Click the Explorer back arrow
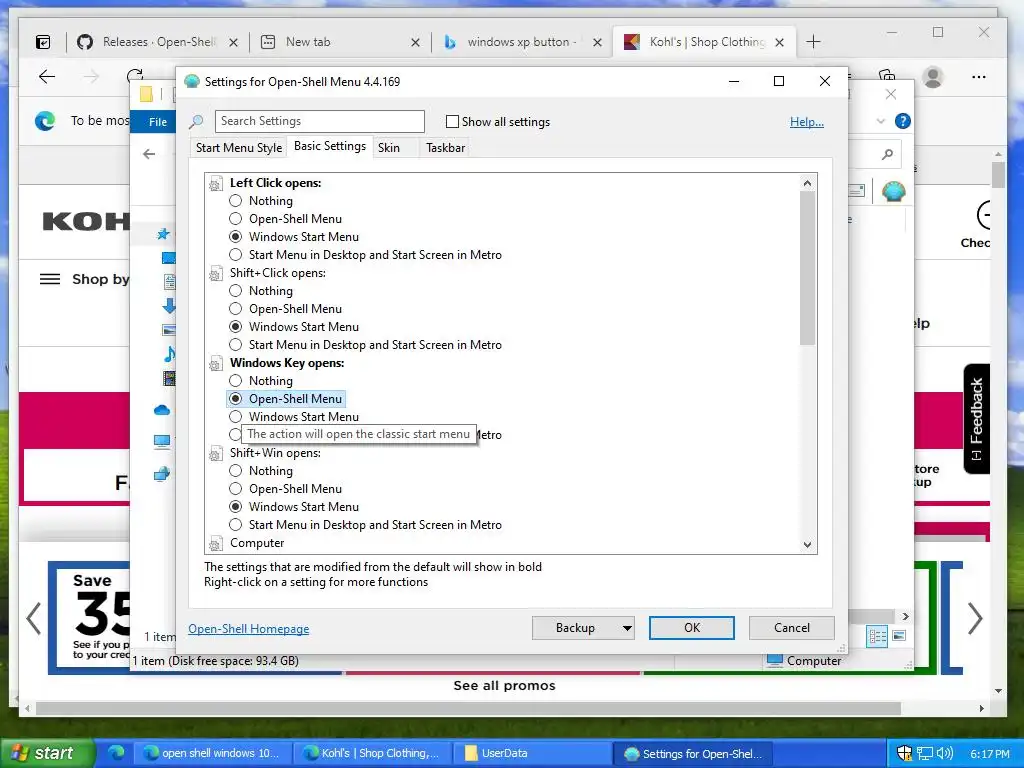 (149, 154)
